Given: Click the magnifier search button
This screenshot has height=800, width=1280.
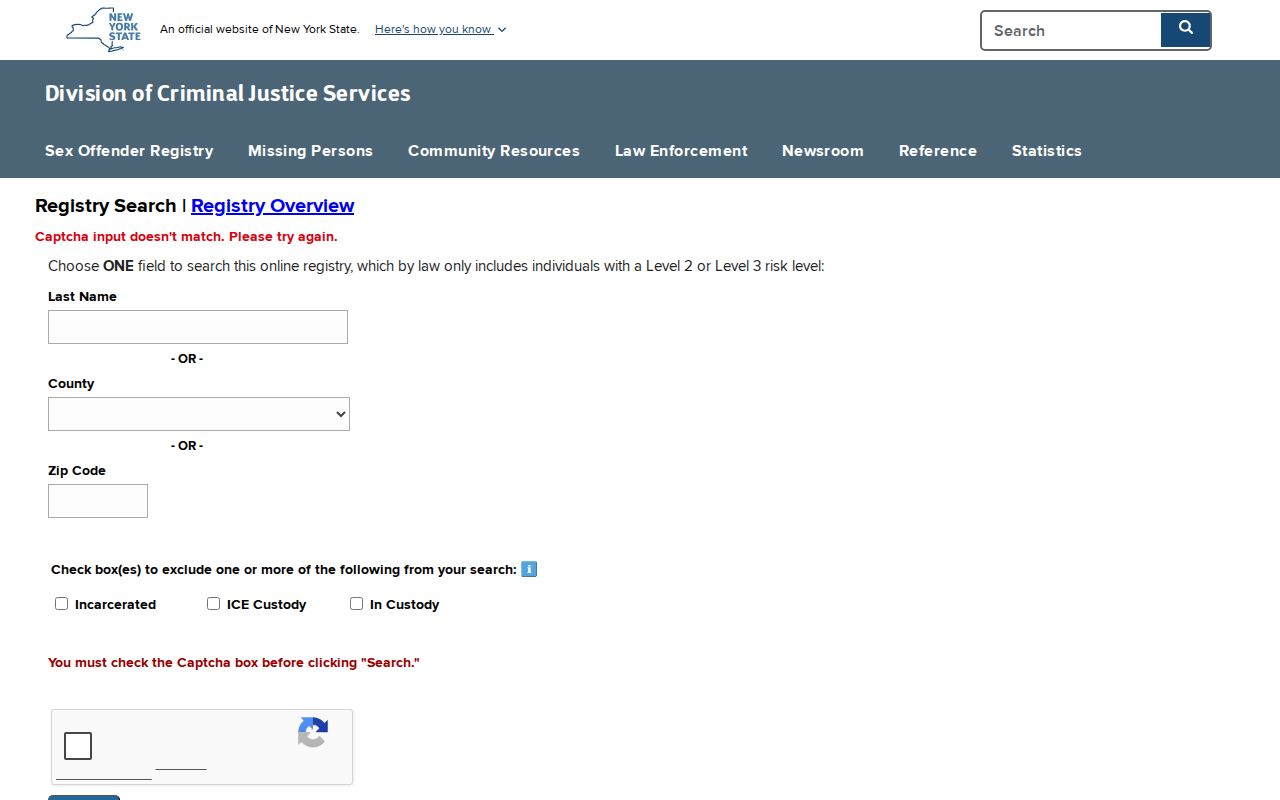Looking at the screenshot, I should pyautogui.click(x=1185, y=30).
